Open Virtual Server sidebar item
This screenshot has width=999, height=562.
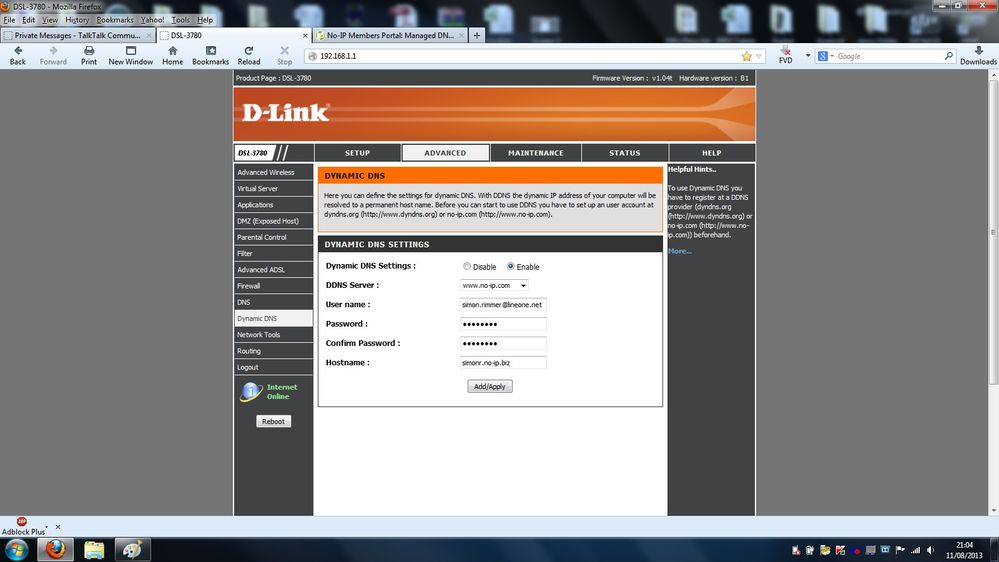pos(273,189)
